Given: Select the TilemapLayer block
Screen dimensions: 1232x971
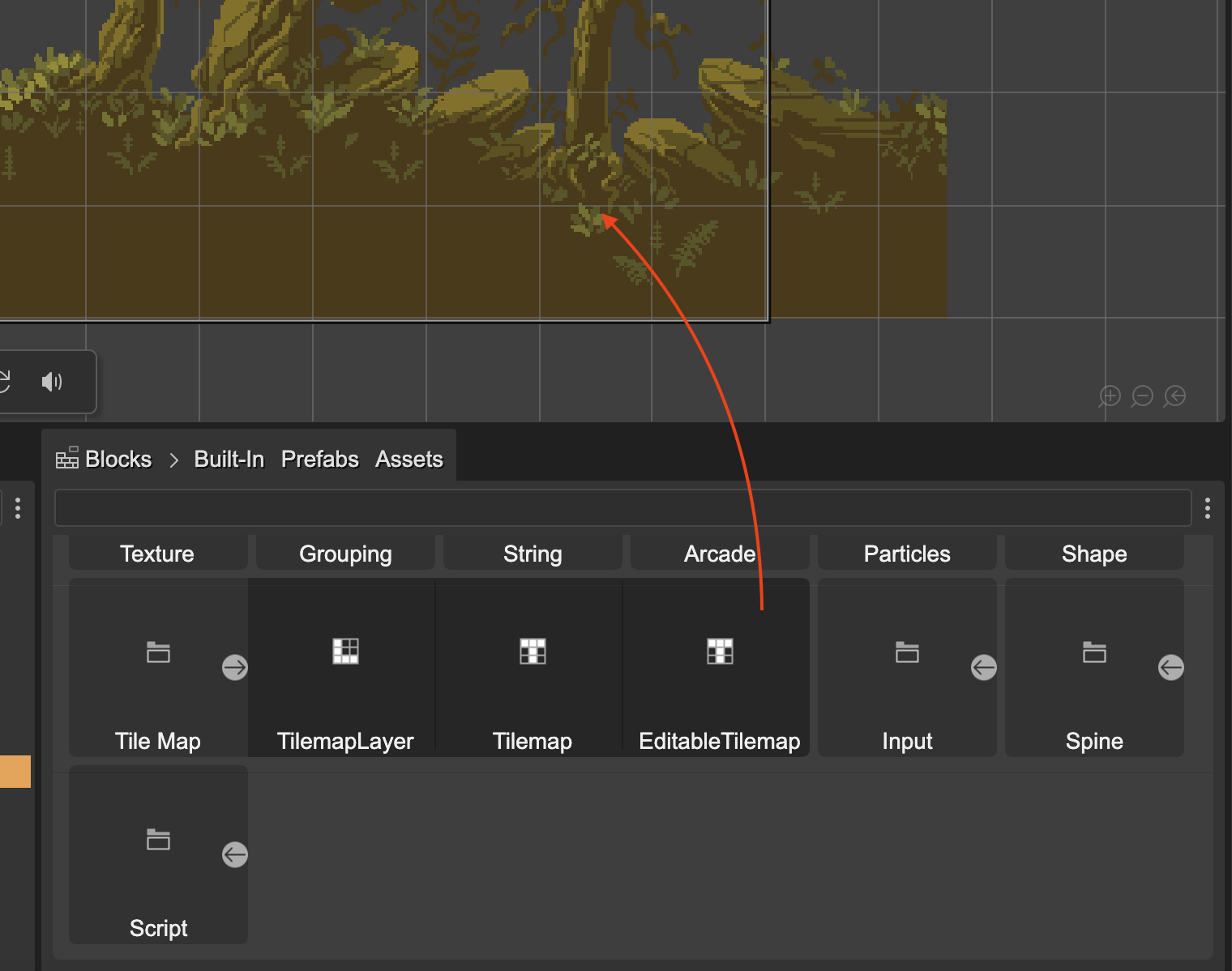Looking at the screenshot, I should (x=346, y=668).
